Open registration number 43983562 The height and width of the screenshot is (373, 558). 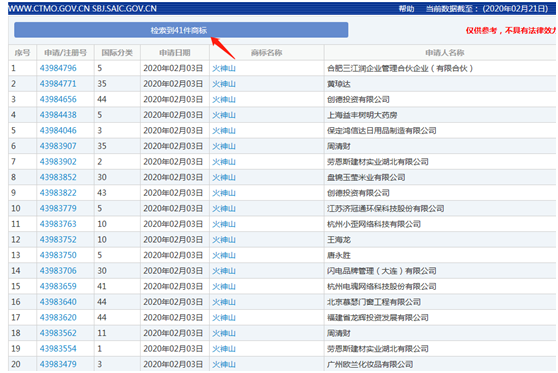(x=58, y=333)
